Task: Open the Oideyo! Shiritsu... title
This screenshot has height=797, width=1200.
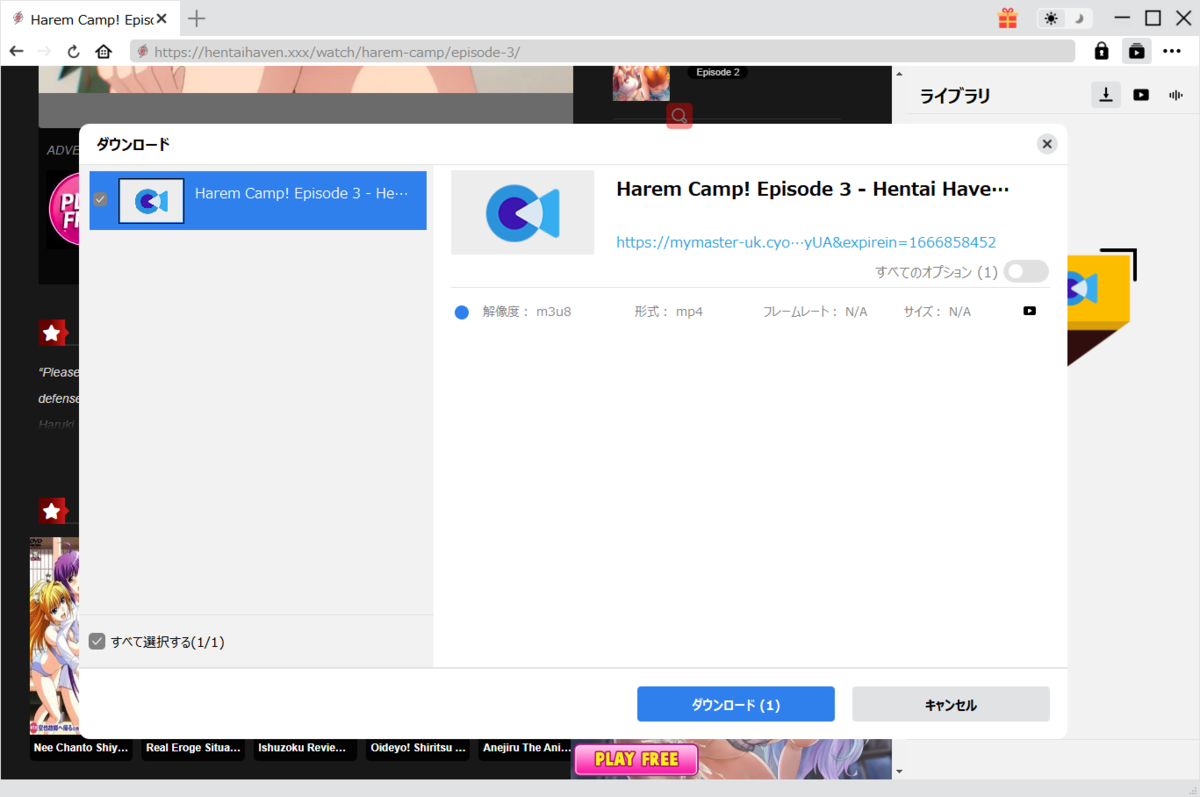Action: (419, 748)
